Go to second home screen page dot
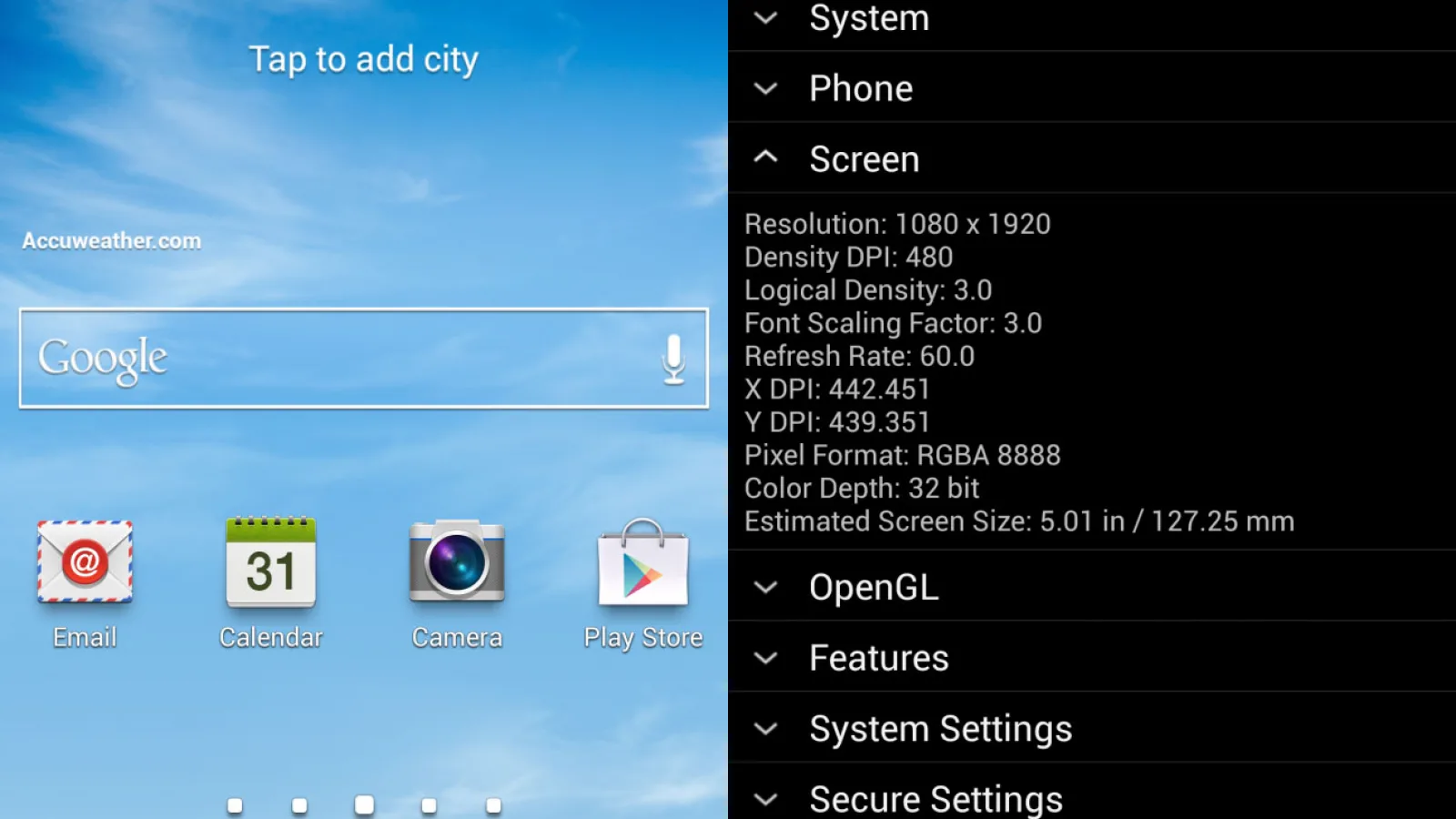 tap(299, 805)
